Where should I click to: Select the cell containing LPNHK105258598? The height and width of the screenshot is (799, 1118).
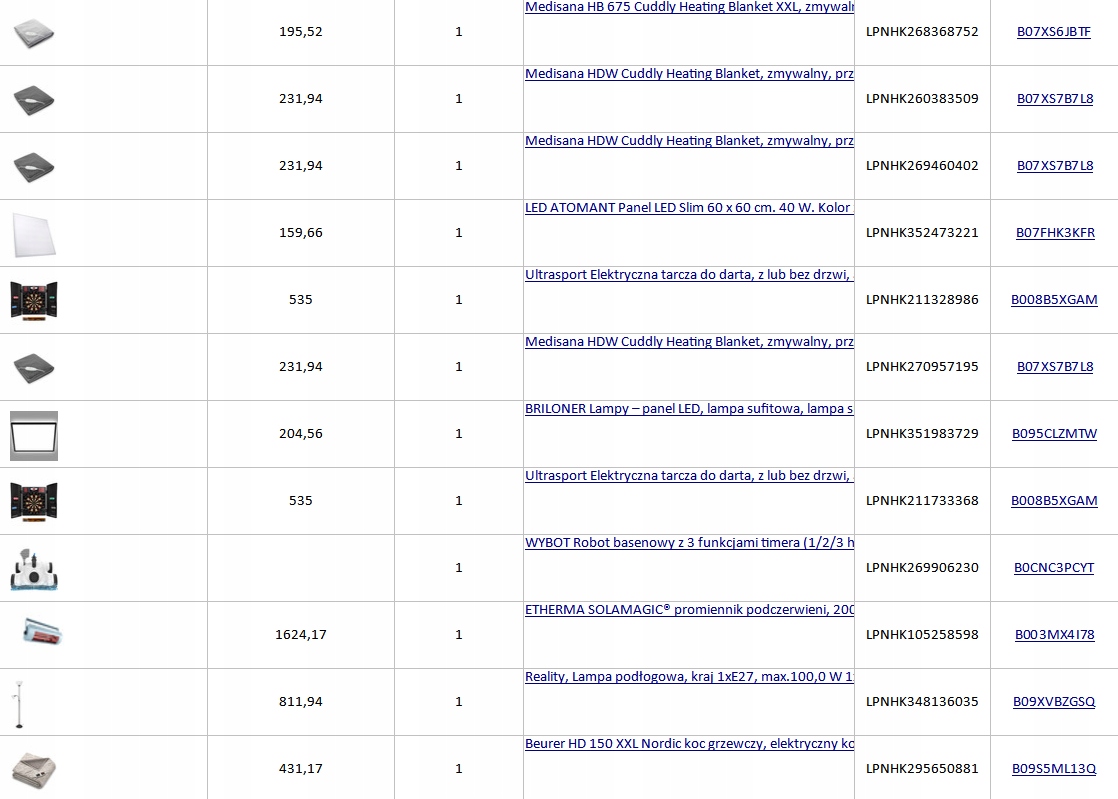click(x=922, y=635)
